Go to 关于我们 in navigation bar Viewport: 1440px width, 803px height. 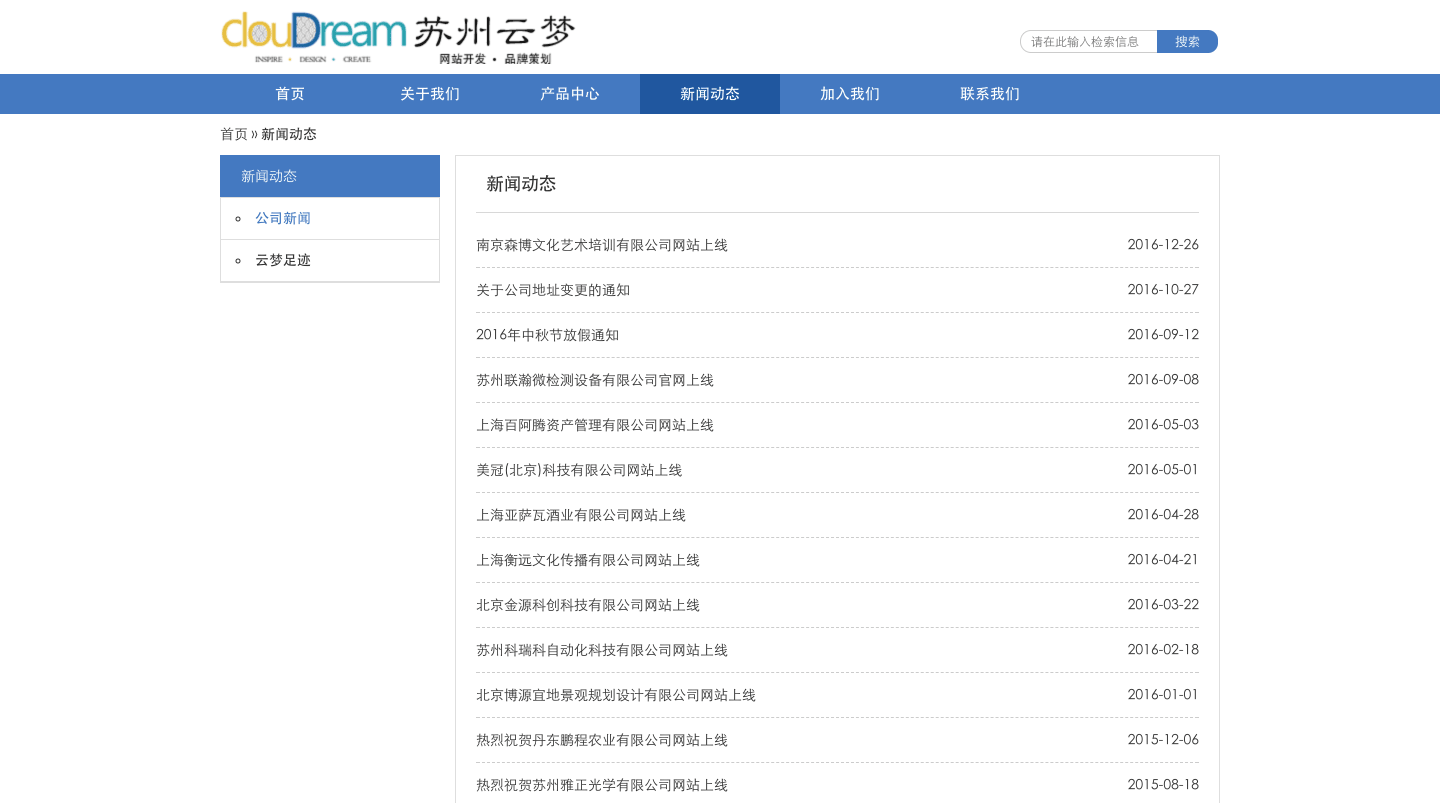pyautogui.click(x=430, y=94)
